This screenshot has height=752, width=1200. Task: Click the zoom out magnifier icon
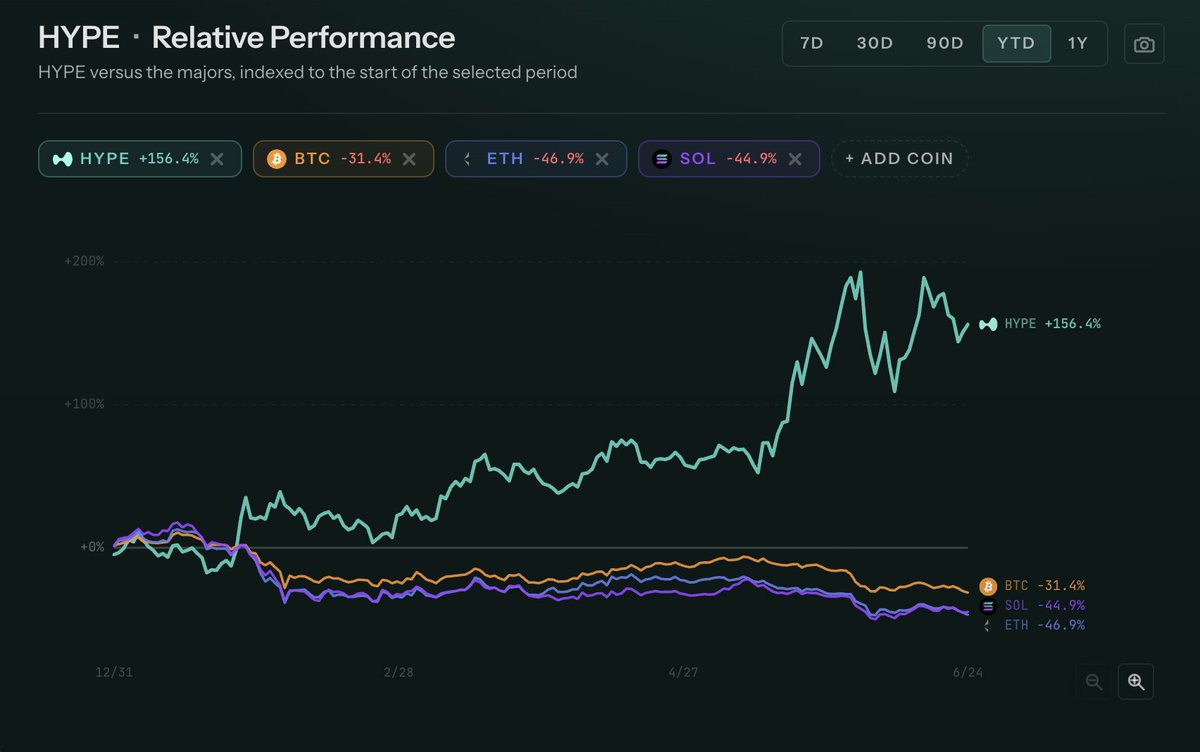1094,681
